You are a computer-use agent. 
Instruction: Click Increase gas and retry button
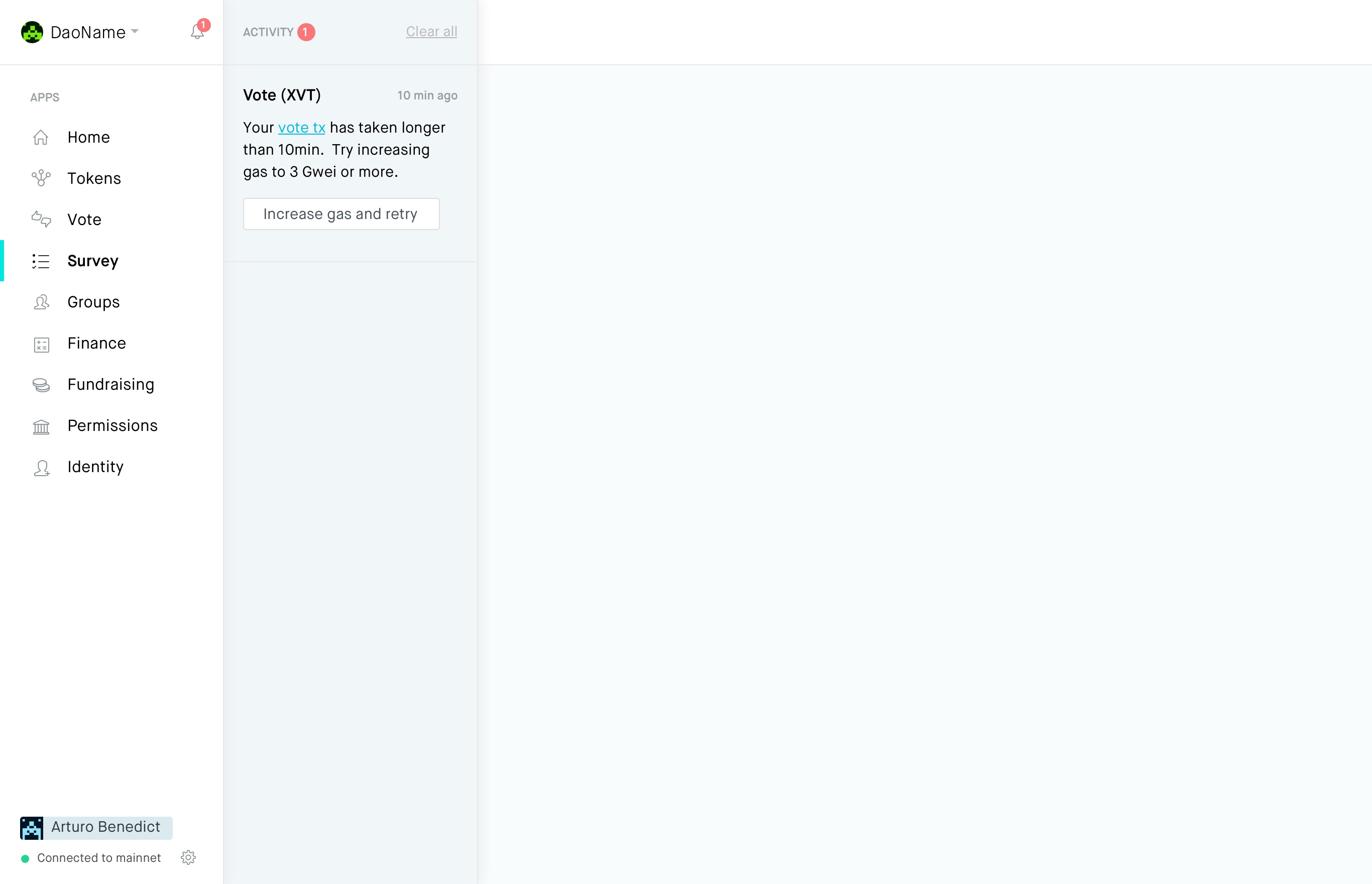pyautogui.click(x=341, y=214)
